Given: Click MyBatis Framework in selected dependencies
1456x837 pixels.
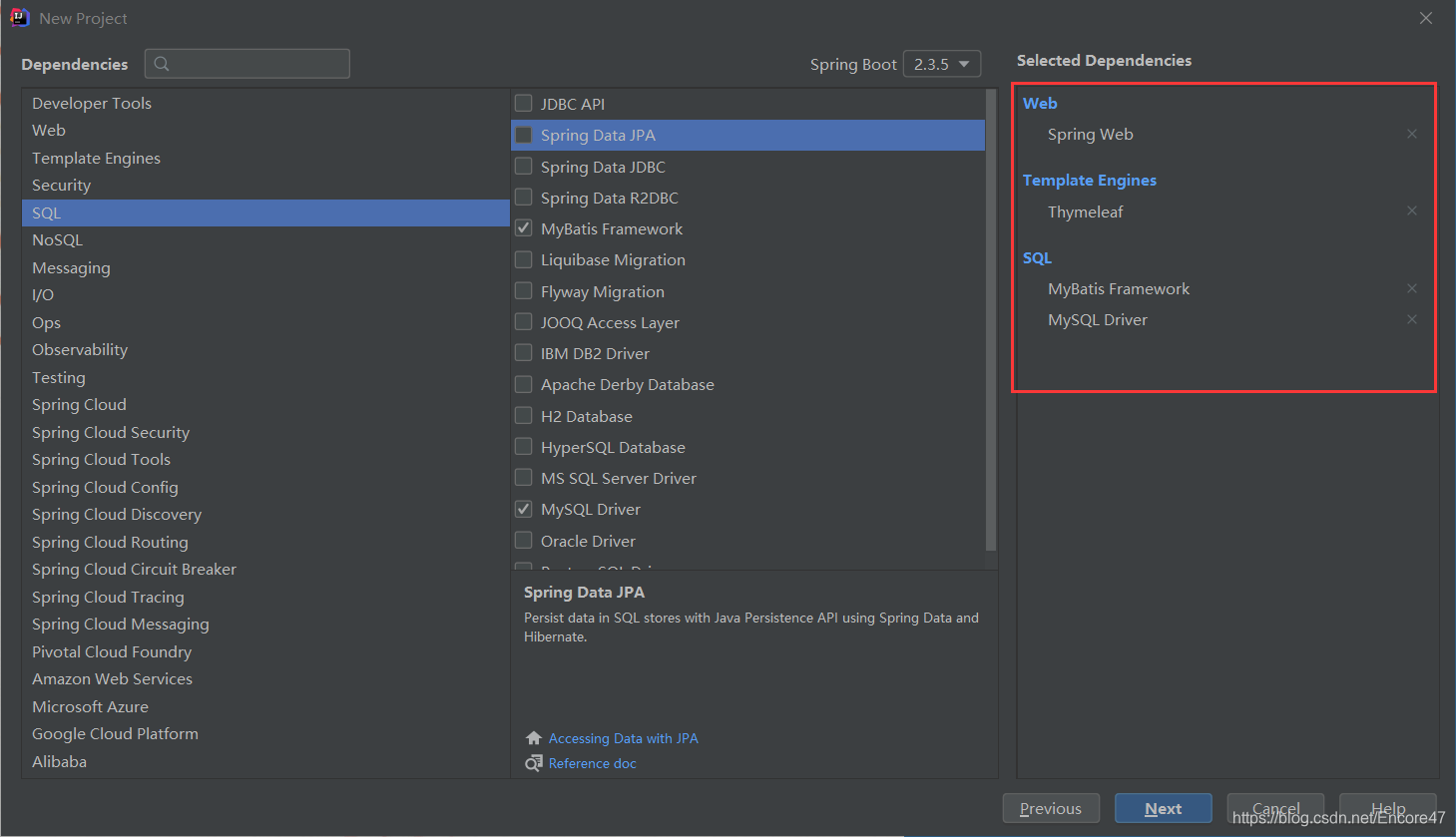Looking at the screenshot, I should 1119,288.
